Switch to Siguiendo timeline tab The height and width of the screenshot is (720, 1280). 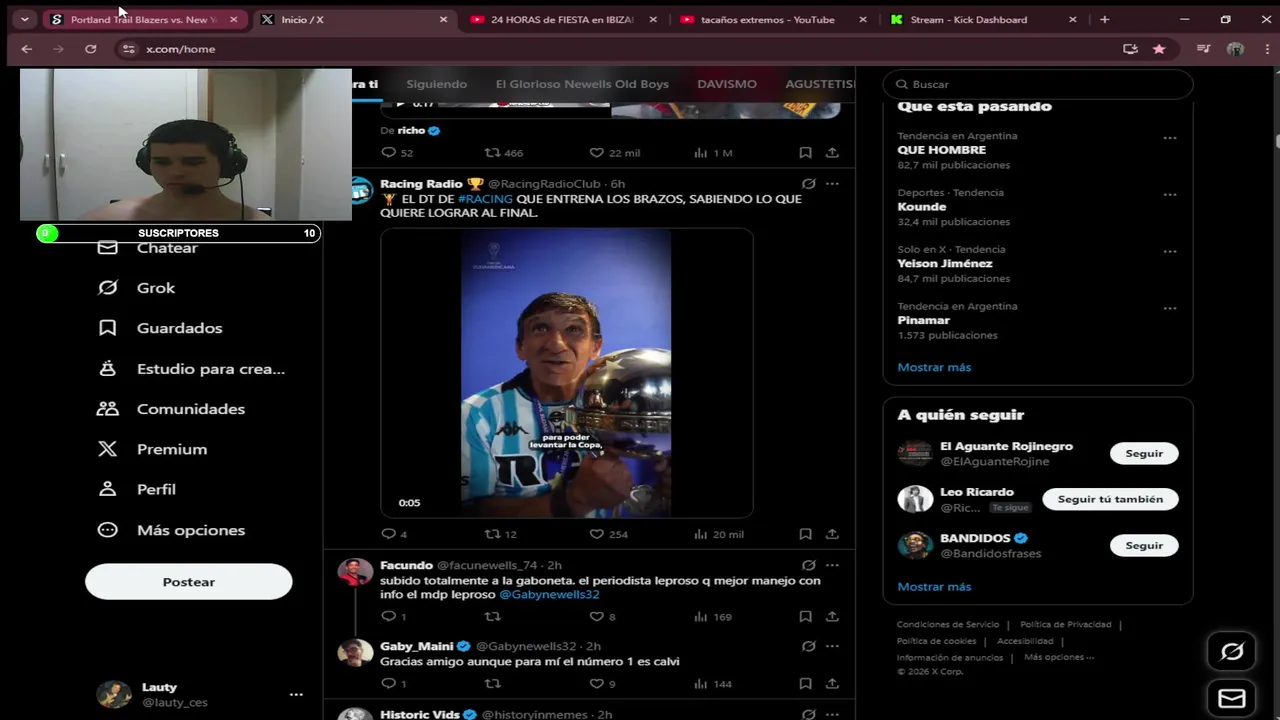(437, 84)
